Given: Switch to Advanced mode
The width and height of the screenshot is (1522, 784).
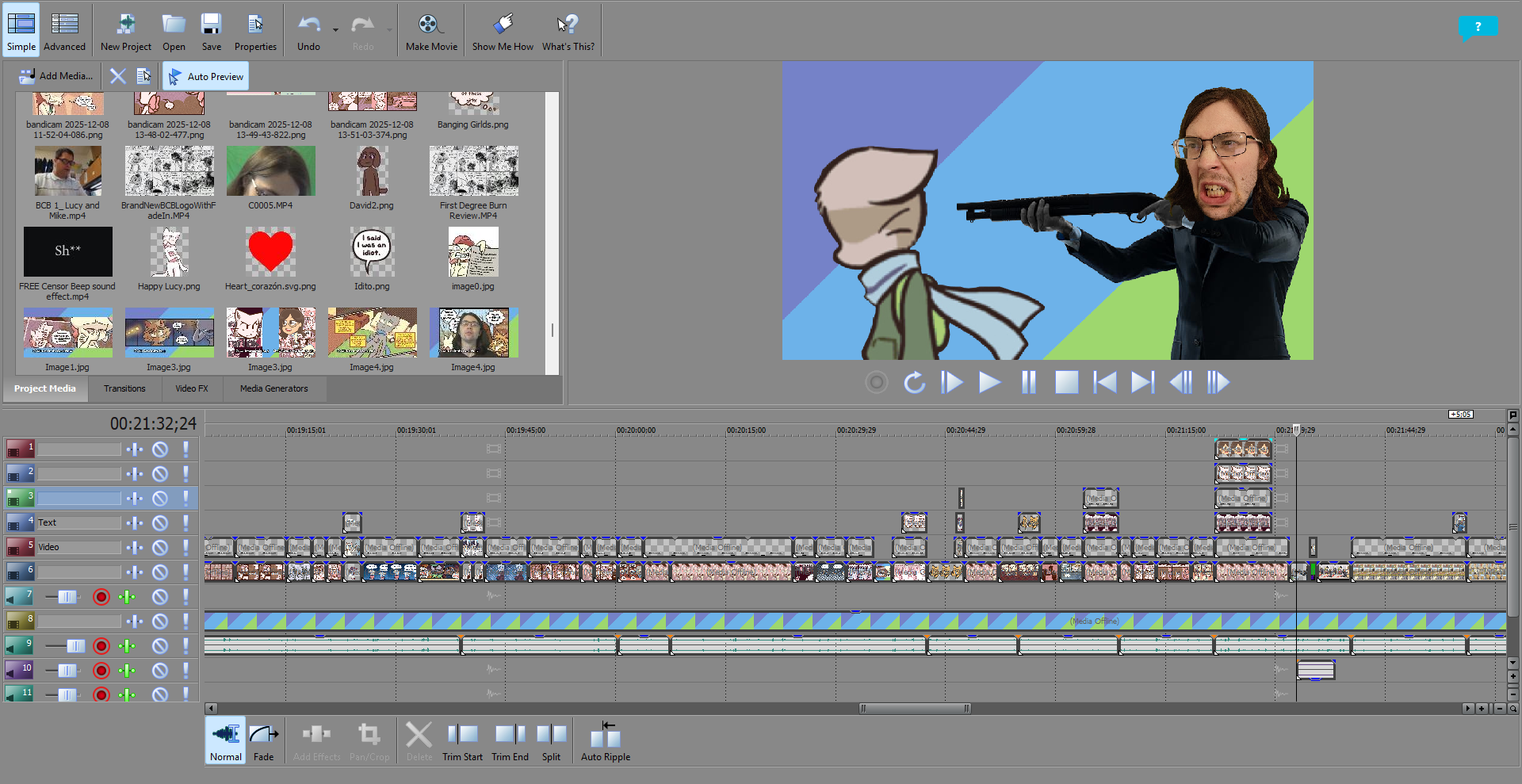Looking at the screenshot, I should [x=64, y=31].
